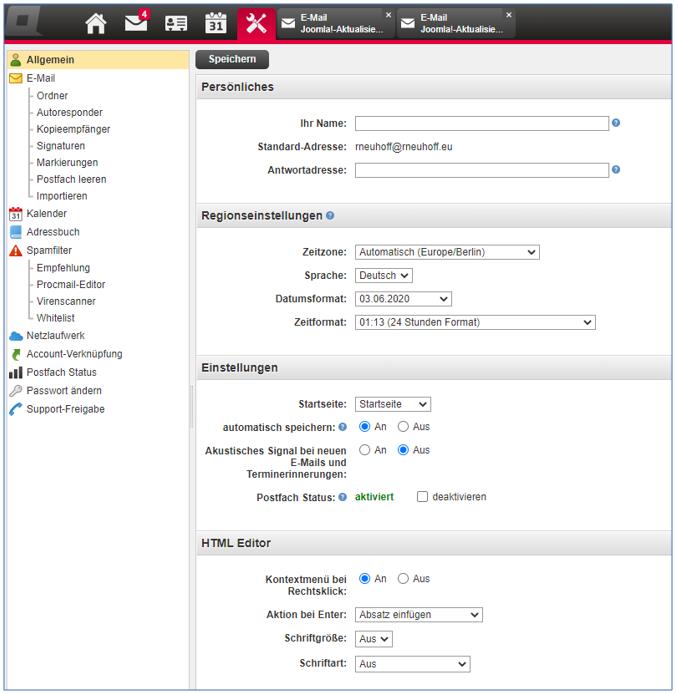This screenshot has width=678, height=693.
Task: Open the address book contacts icon in top bar
Action: 176,23
